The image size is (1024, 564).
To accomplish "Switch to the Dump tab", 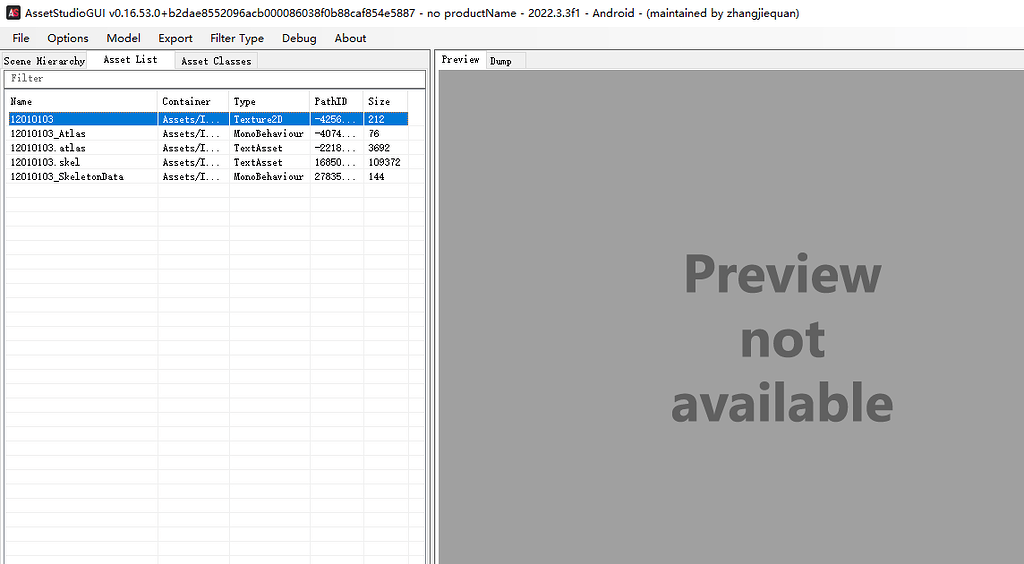I will (501, 61).
